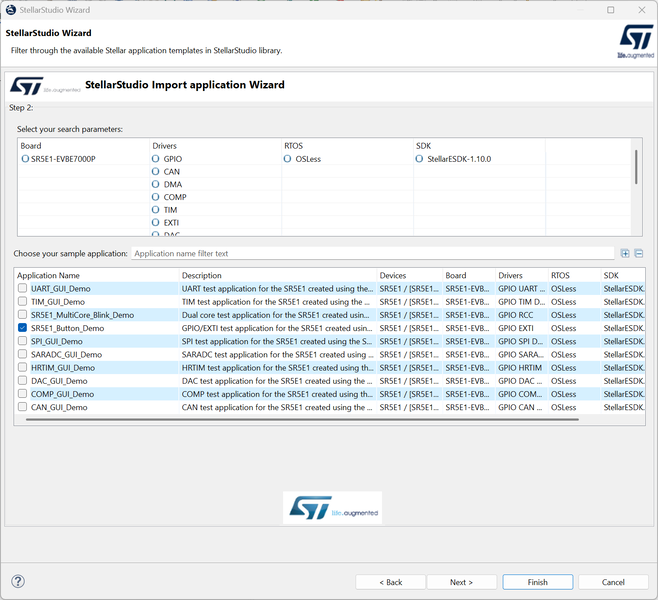
Task: Click the SDK column header in the table
Action: 623,275
